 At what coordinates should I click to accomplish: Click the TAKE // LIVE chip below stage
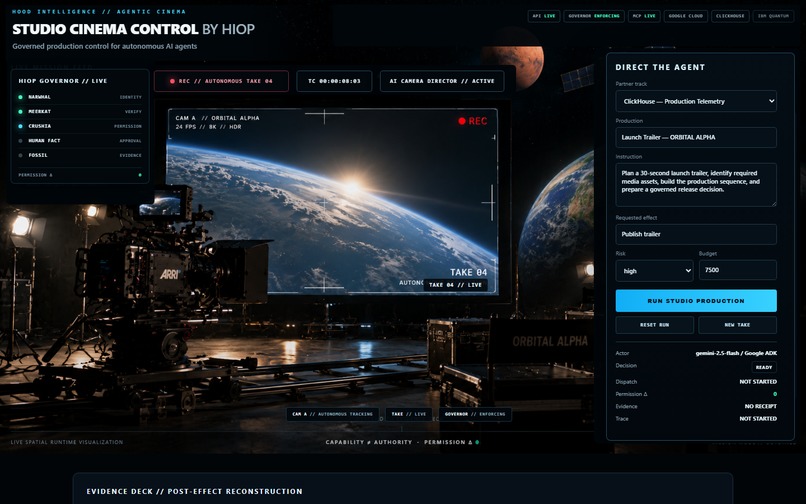pos(409,414)
